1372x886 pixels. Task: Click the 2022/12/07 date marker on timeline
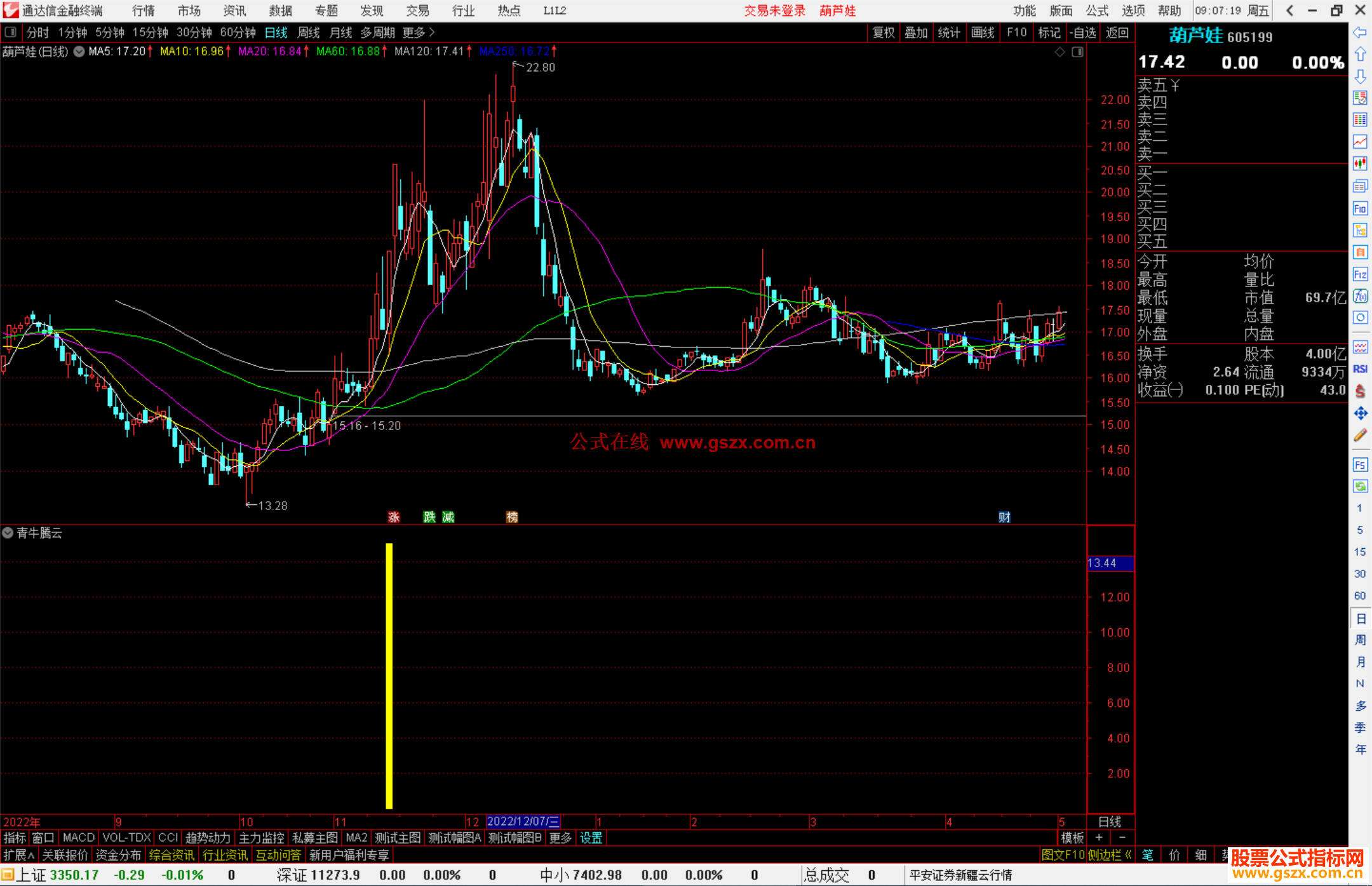click(x=523, y=822)
